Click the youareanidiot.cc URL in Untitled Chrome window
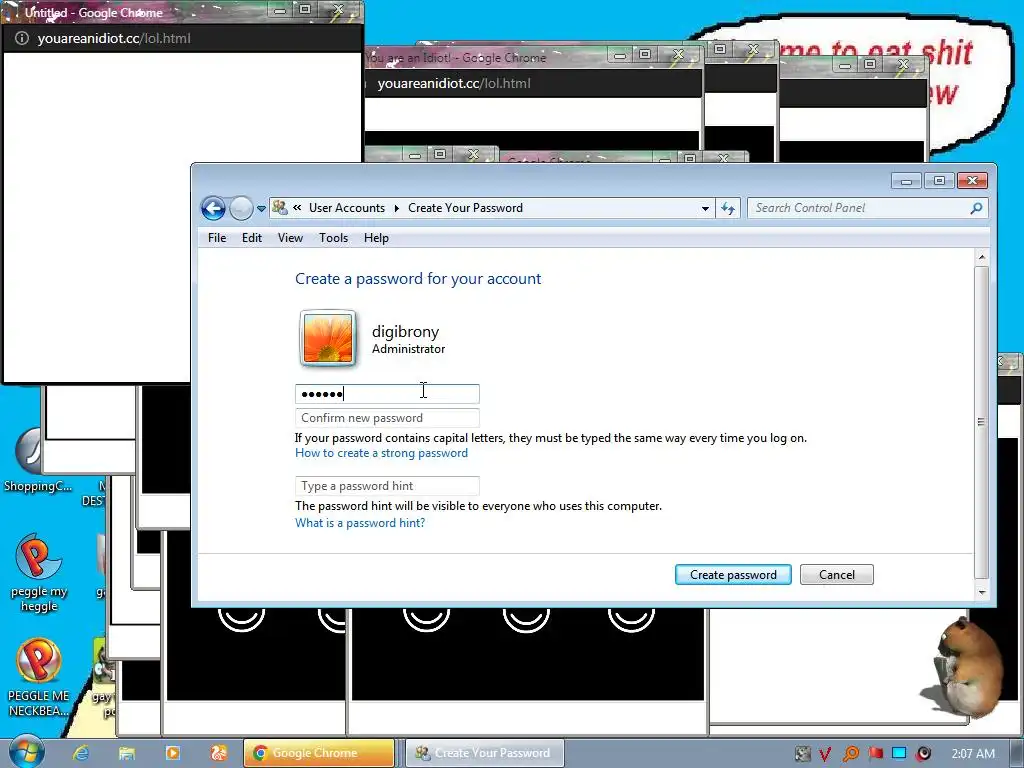Image resolution: width=1024 pixels, height=768 pixels. 114,38
